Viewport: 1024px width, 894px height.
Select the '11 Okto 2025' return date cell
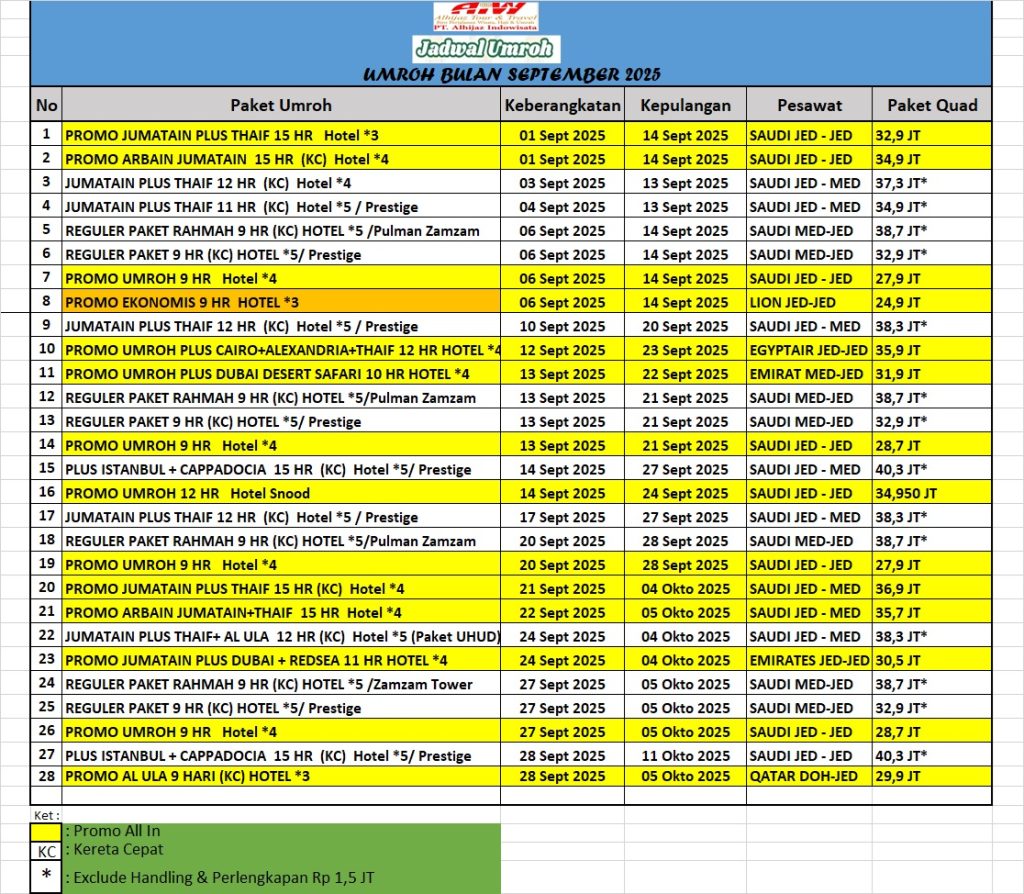(685, 756)
